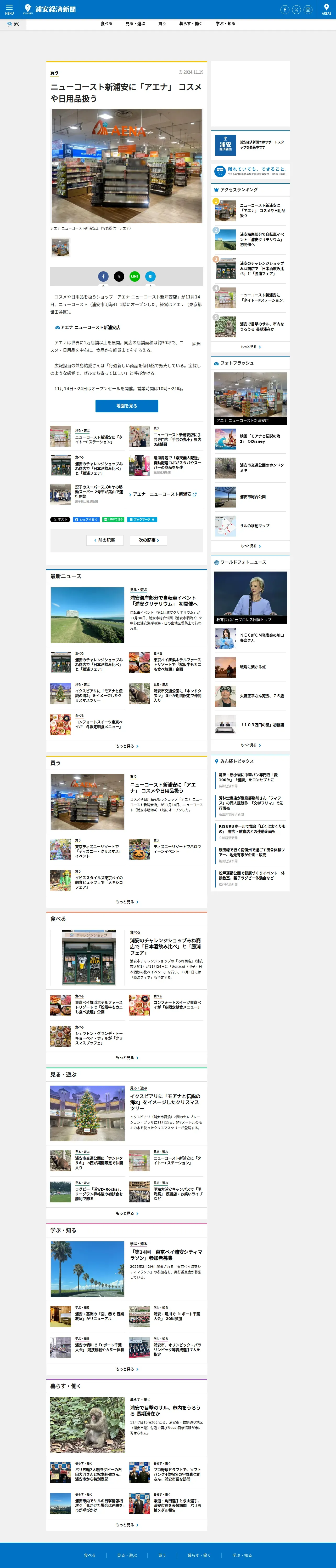Screen dimensions: 336x1568
Task: Open the MENU hamburger icon
Action: [9, 9]
